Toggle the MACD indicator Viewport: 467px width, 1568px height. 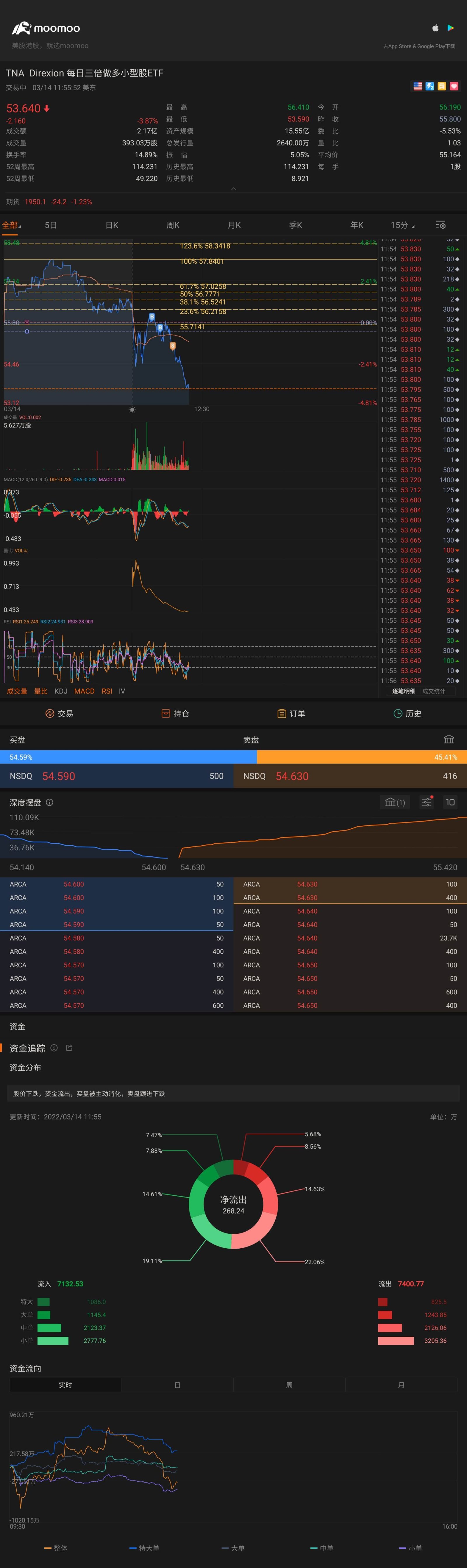85,691
